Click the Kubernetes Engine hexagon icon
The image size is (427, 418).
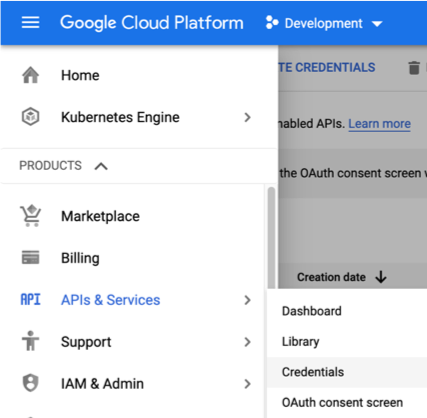pos(31,117)
